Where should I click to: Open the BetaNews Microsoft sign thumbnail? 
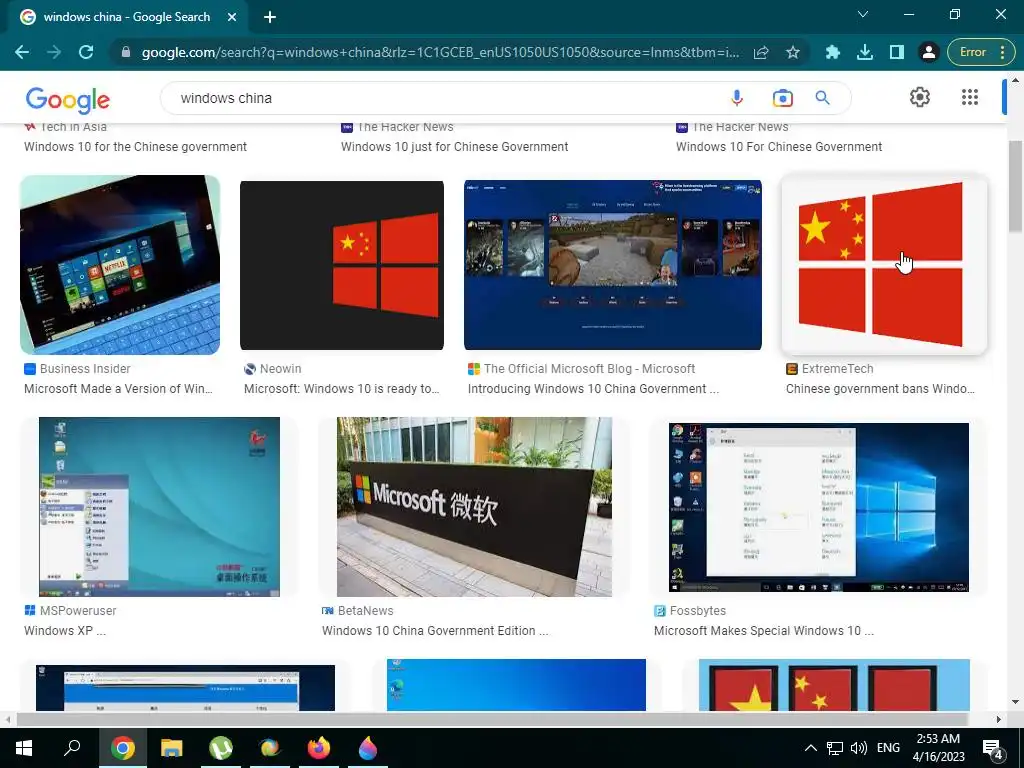pyautogui.click(x=474, y=507)
